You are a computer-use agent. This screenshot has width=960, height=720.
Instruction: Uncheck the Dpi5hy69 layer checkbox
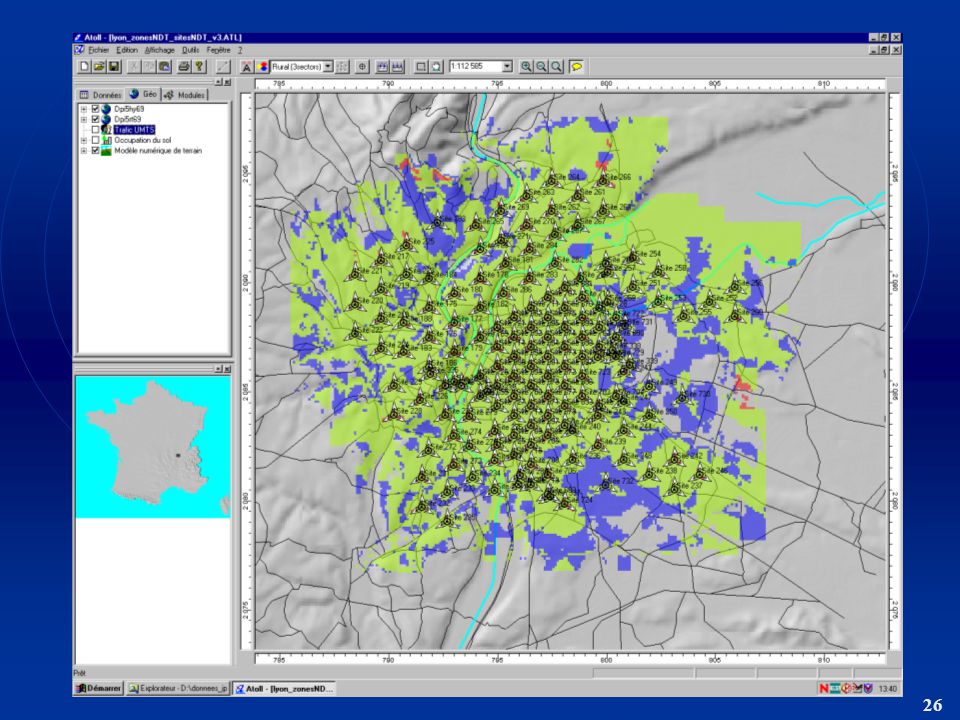click(x=95, y=109)
